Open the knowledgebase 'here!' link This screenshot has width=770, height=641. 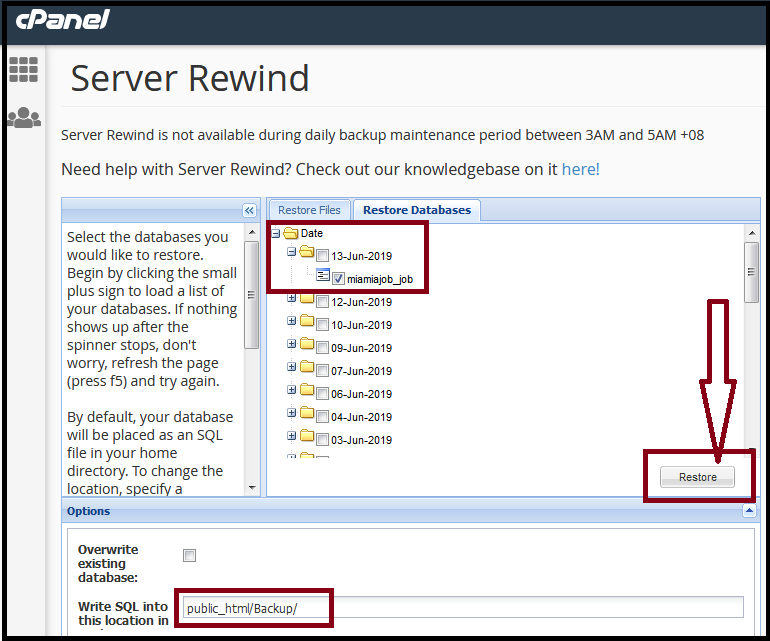pyautogui.click(x=580, y=169)
